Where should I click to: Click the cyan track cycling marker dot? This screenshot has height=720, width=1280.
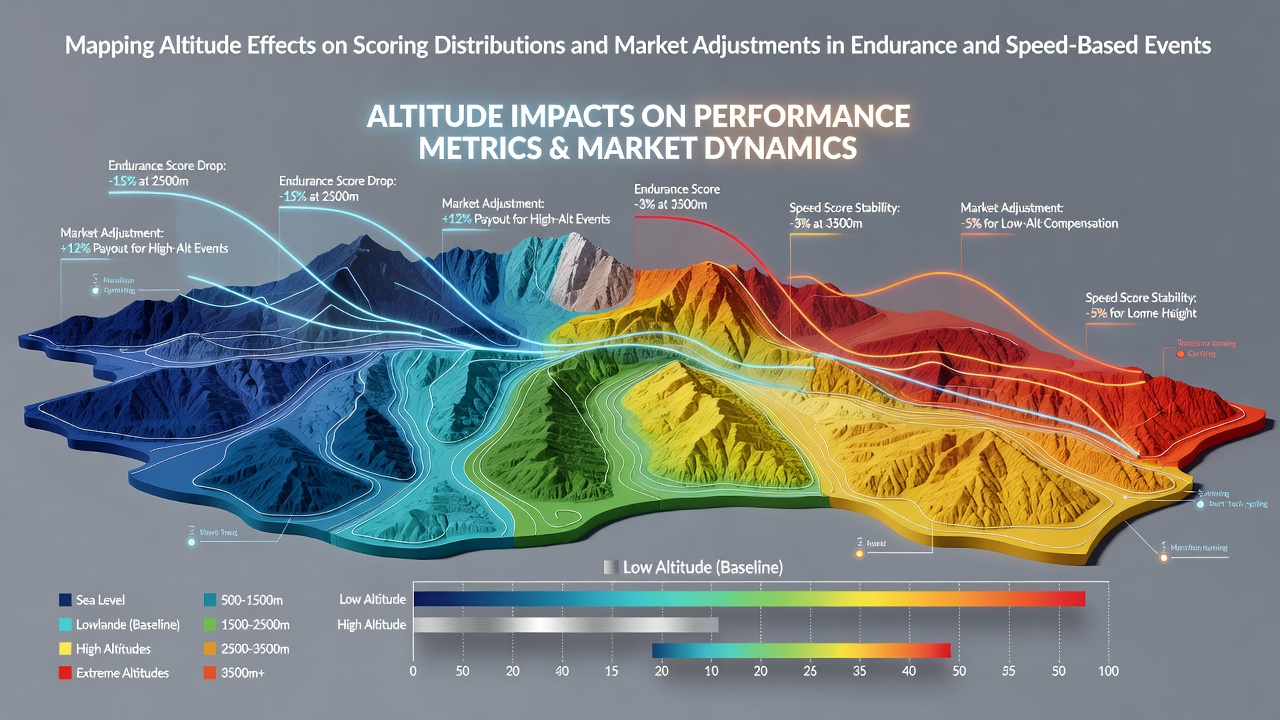coord(1201,506)
